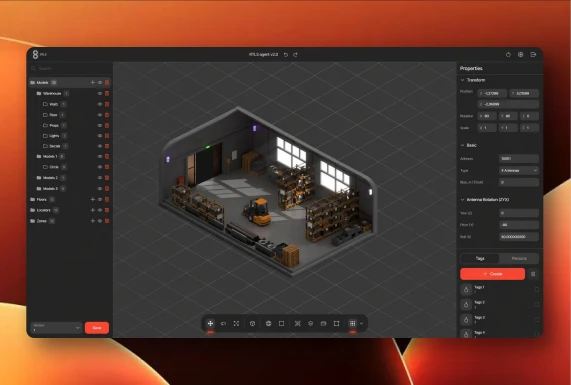Viewport: 571px width, 385px height.
Task: Hide the Lights folder using eye icon
Action: tap(100, 136)
